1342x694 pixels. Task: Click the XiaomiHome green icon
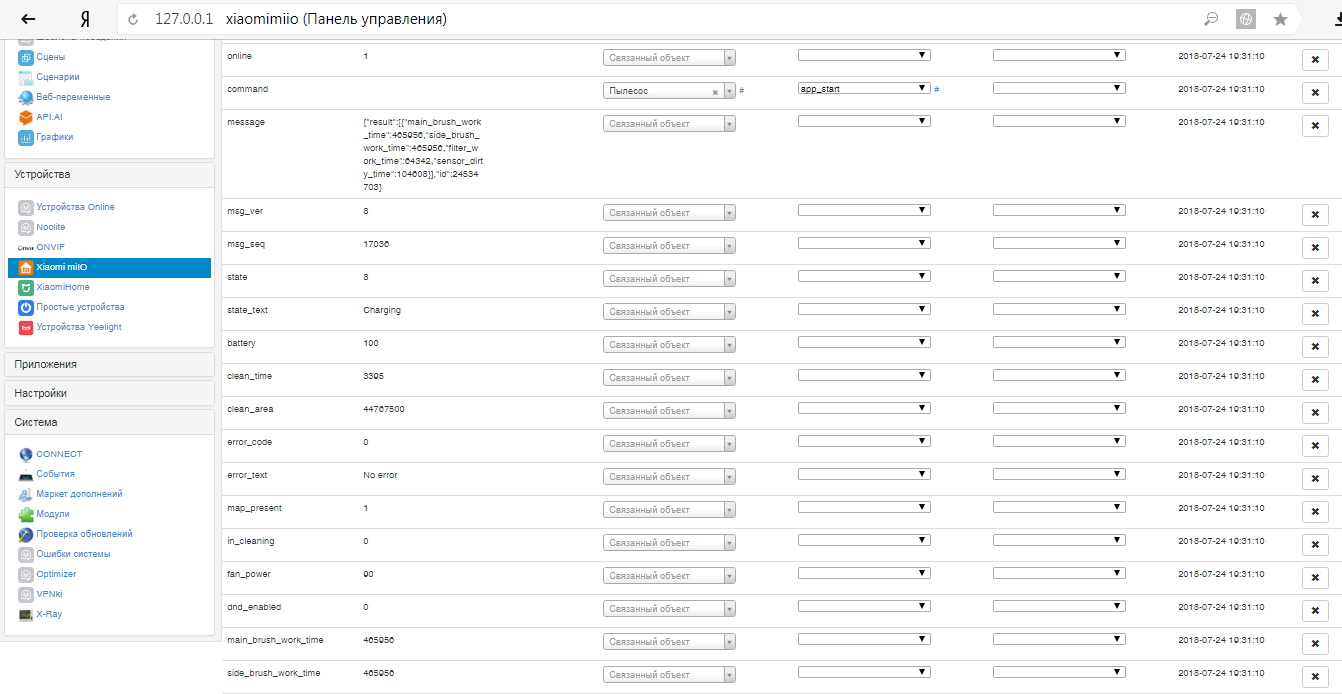click(x=26, y=287)
